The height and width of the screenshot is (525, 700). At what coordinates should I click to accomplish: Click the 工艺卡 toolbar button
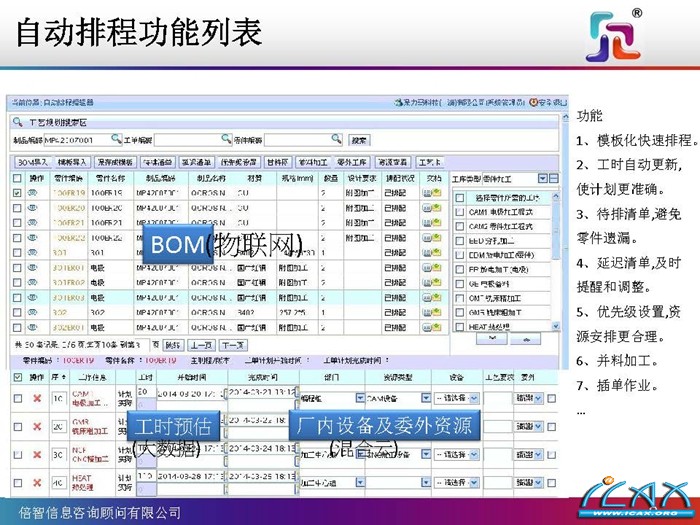(429, 162)
